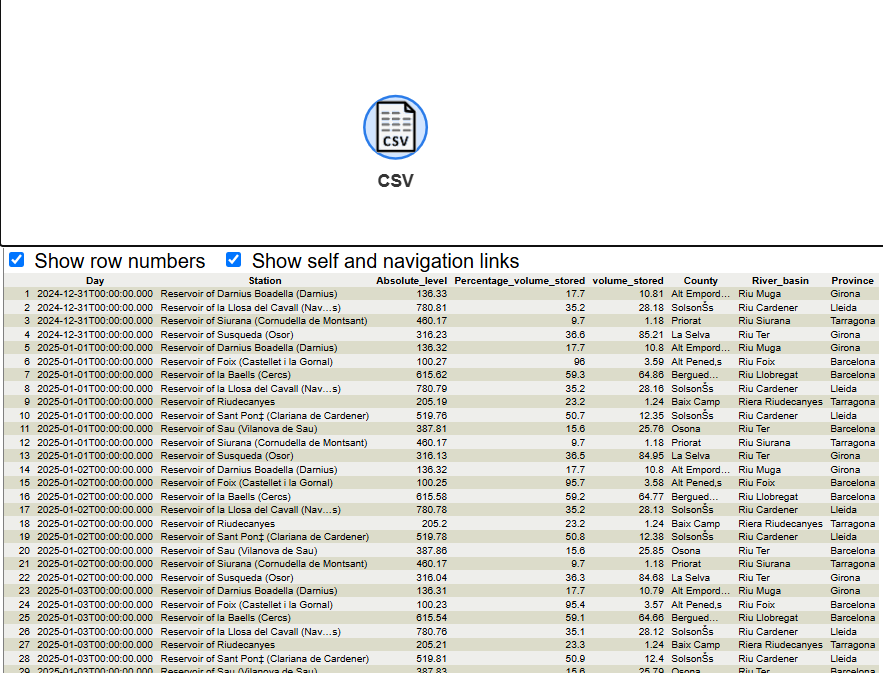Click the 2024-12-31 date cell in row 2
The width and height of the screenshot is (883, 673).
point(95,308)
